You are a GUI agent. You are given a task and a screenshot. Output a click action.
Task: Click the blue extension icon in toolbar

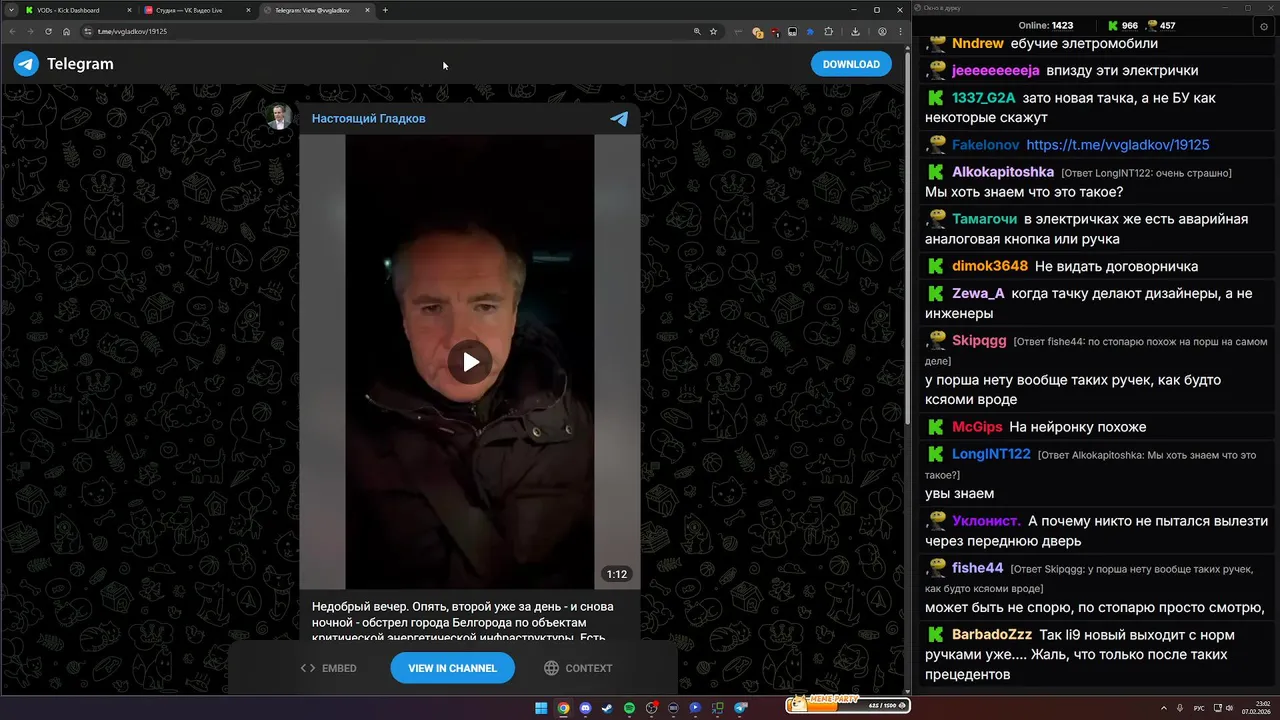[810, 31]
